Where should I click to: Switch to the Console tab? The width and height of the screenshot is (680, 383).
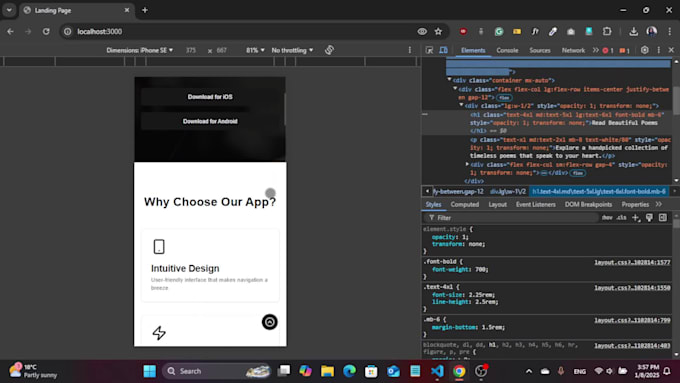tap(507, 50)
